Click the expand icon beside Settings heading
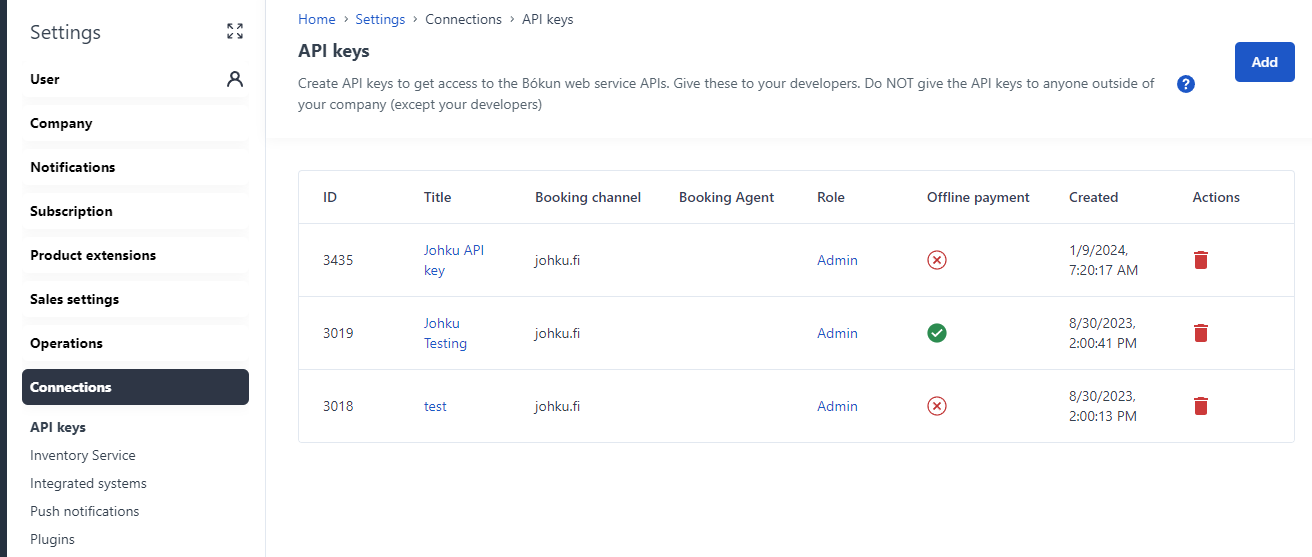Screen dimensions: 1312x557 [x=235, y=31]
